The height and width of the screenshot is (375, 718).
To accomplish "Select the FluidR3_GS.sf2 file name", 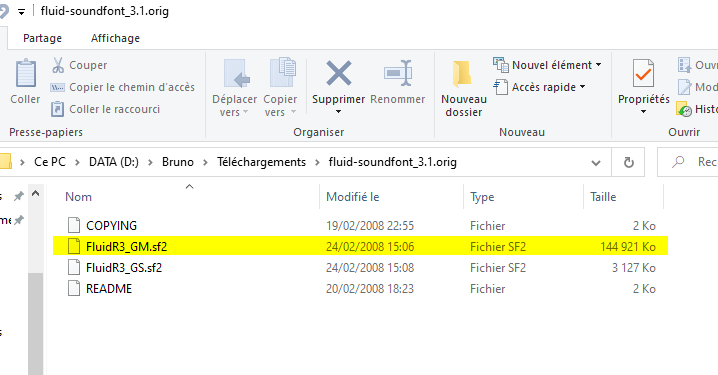I will (x=124, y=268).
